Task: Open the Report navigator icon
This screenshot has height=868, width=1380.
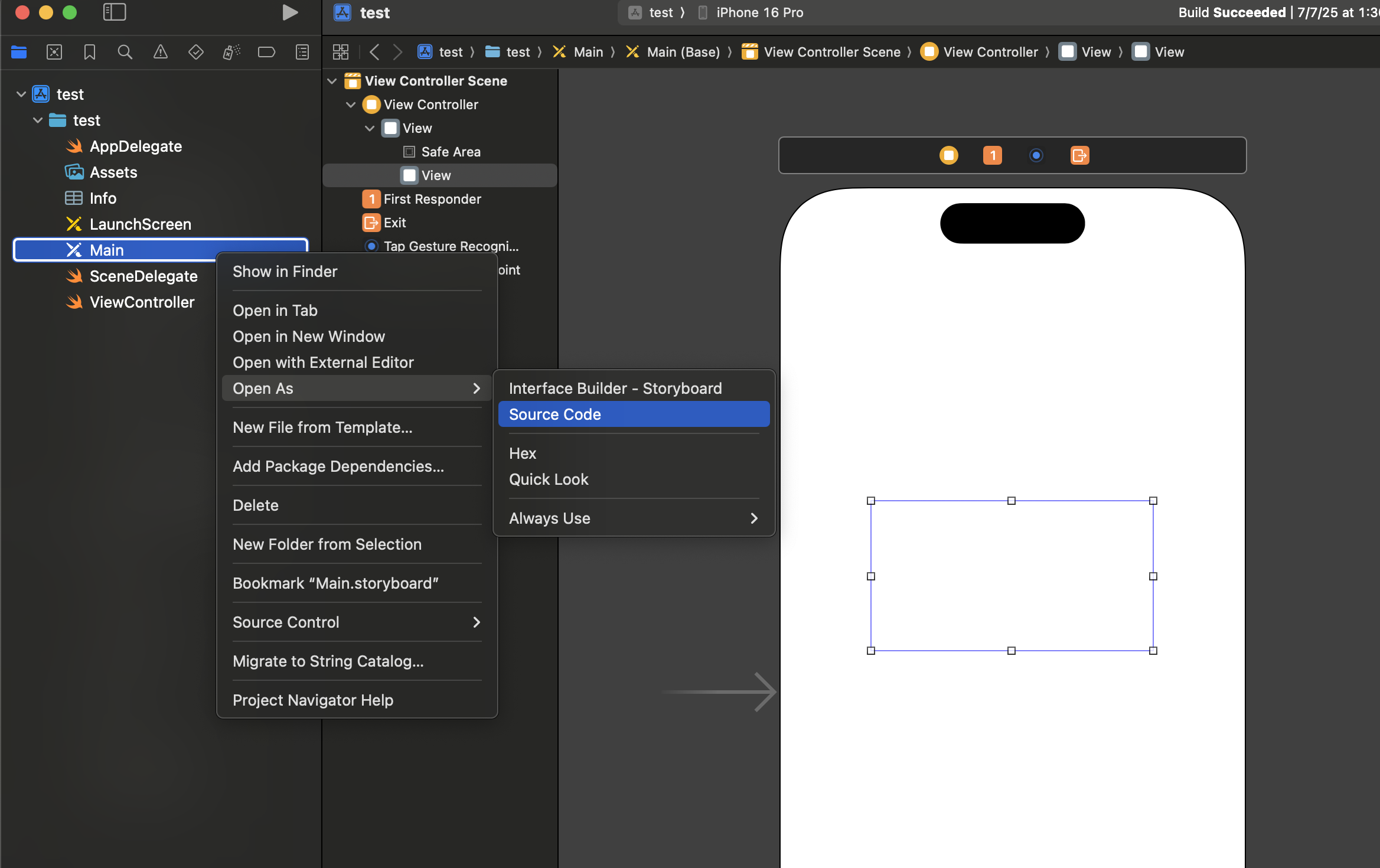Action: (x=302, y=52)
